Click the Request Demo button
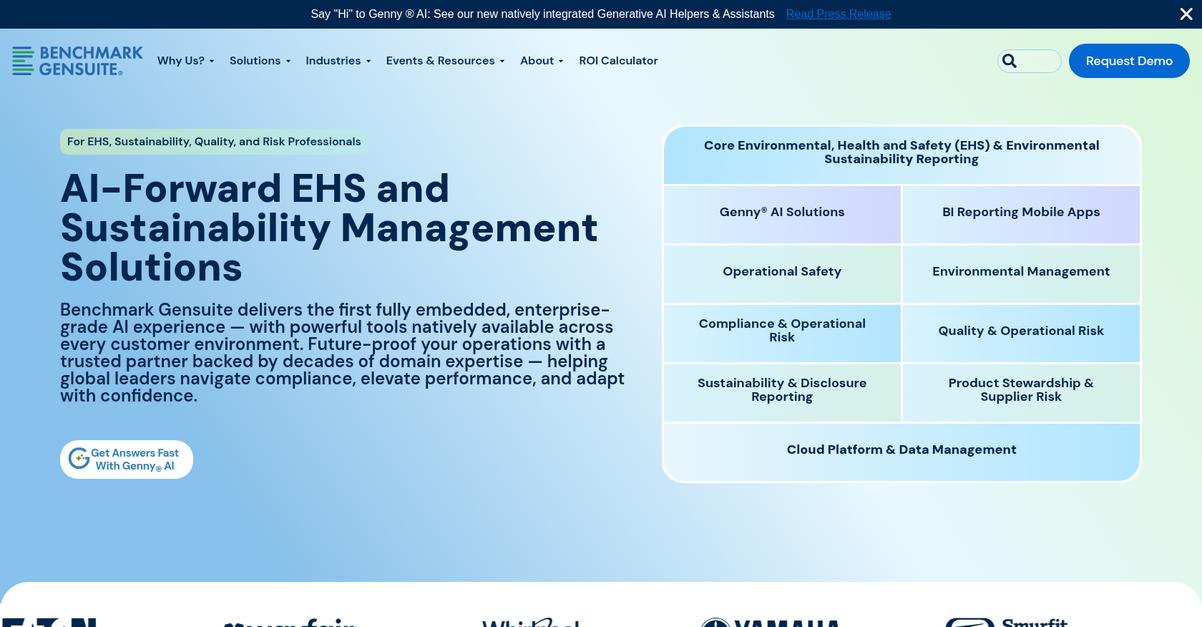The height and width of the screenshot is (627, 1202). 1129,61
